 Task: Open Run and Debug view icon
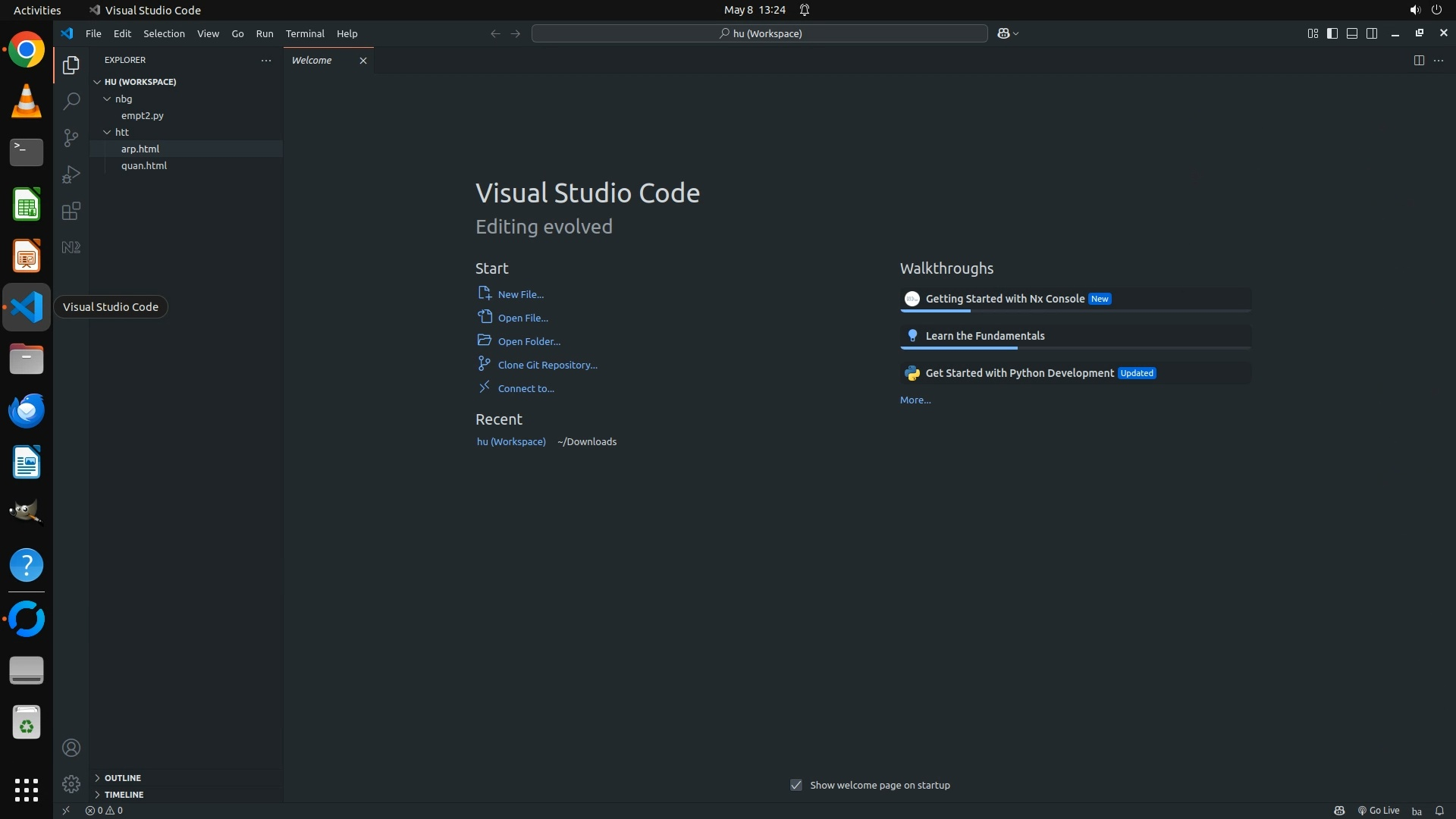coord(71,174)
